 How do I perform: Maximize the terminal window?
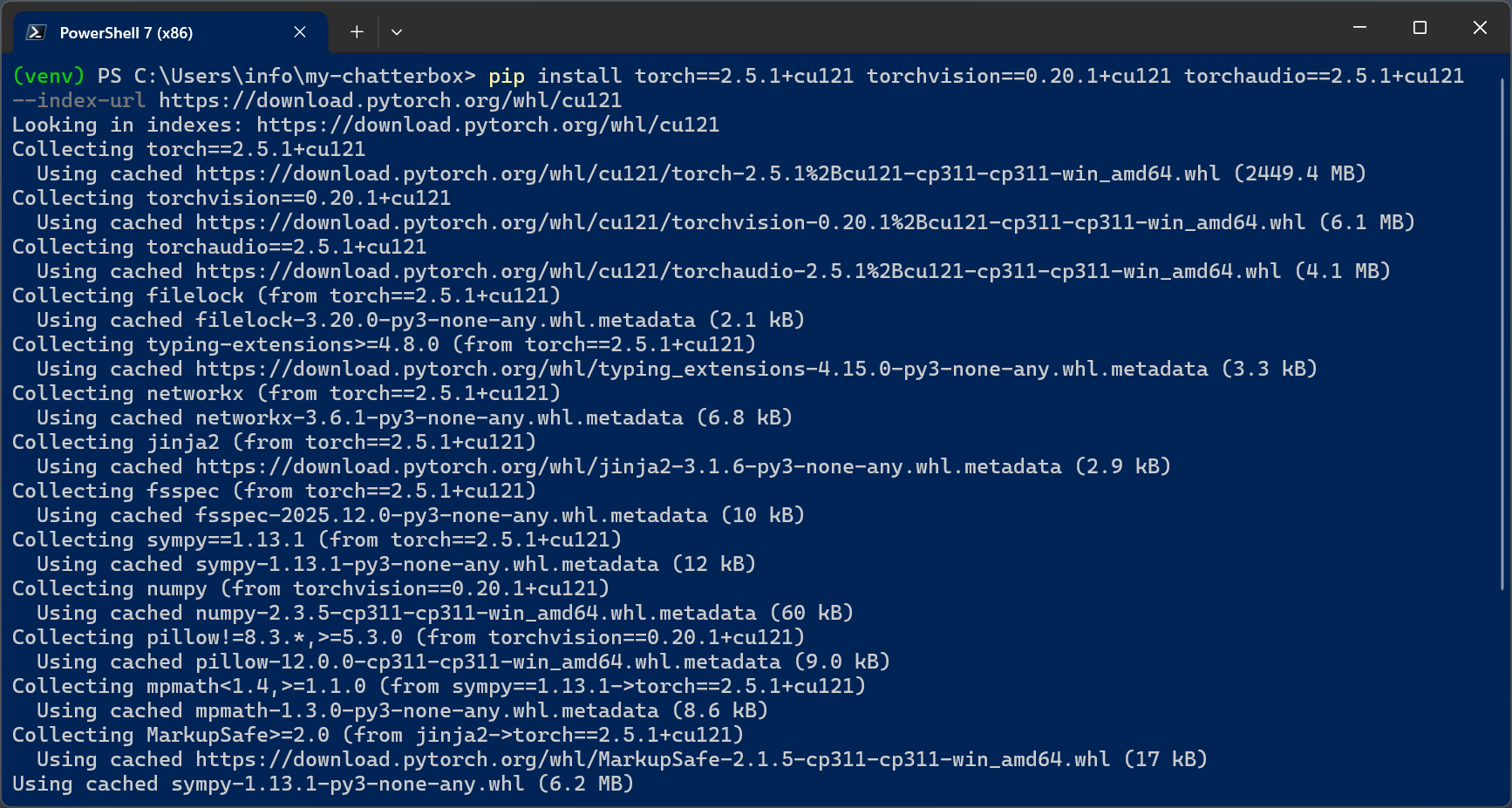1420,28
